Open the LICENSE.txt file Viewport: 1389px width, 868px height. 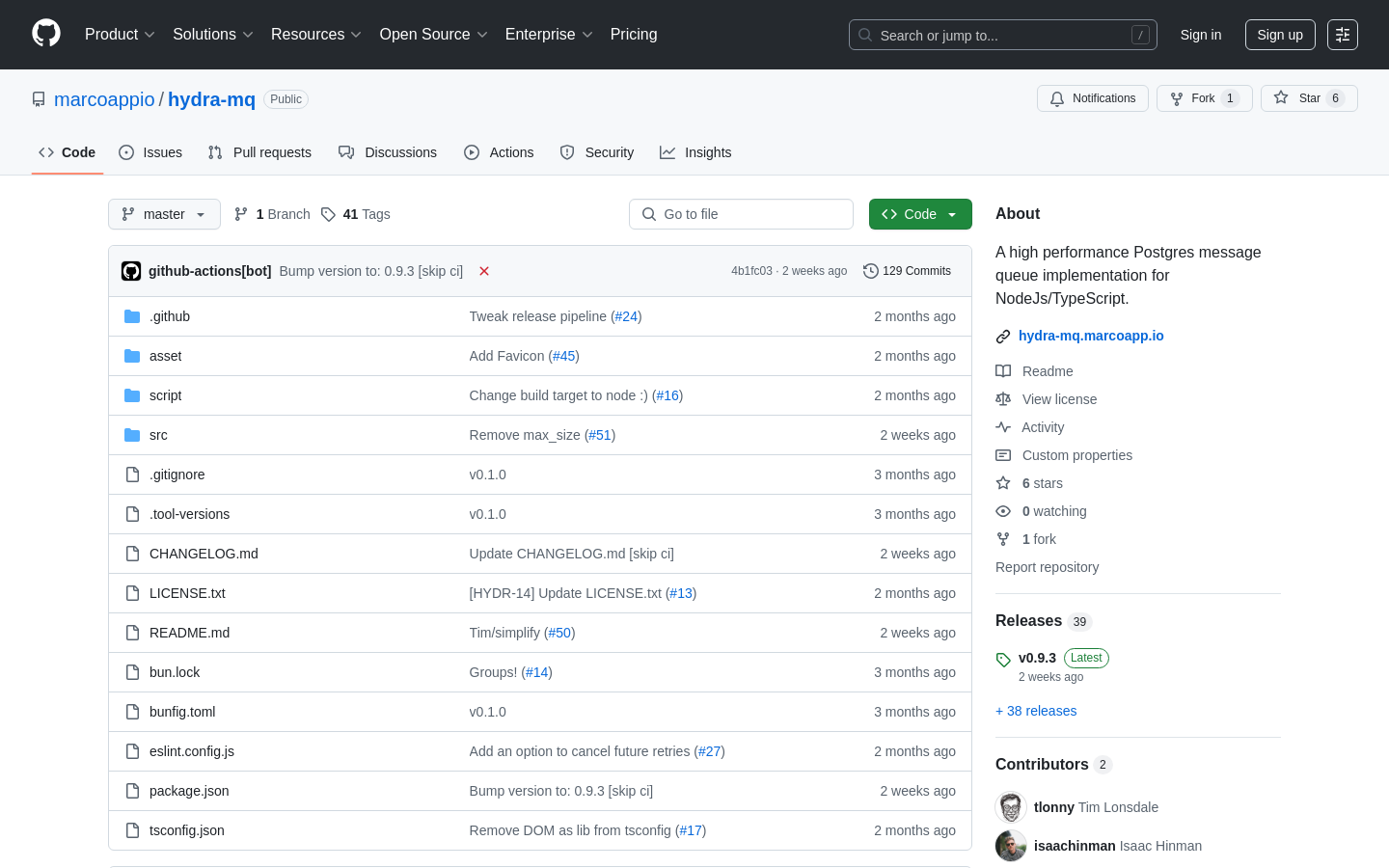click(187, 593)
